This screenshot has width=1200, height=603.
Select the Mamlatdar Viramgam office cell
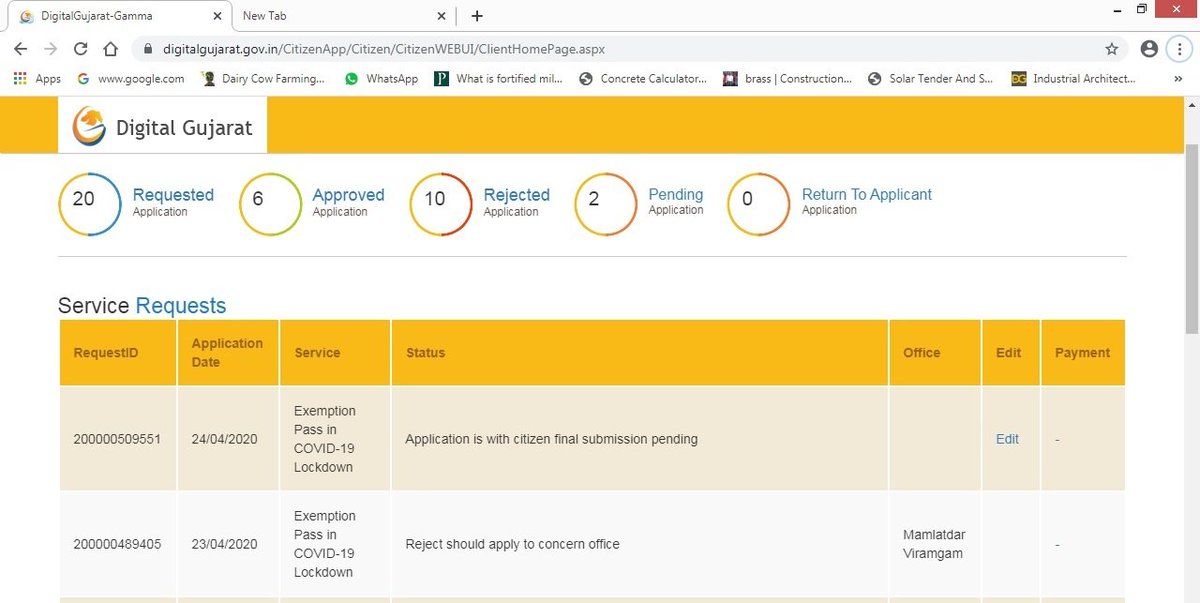(x=934, y=544)
